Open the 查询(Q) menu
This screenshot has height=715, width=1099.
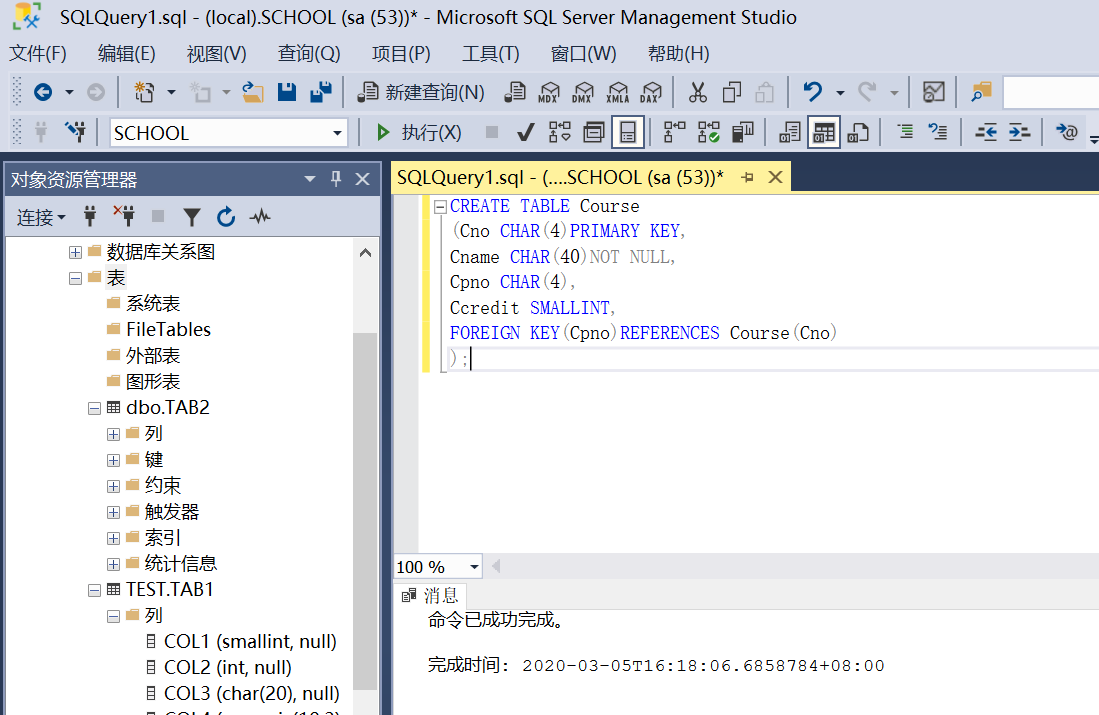(308, 53)
